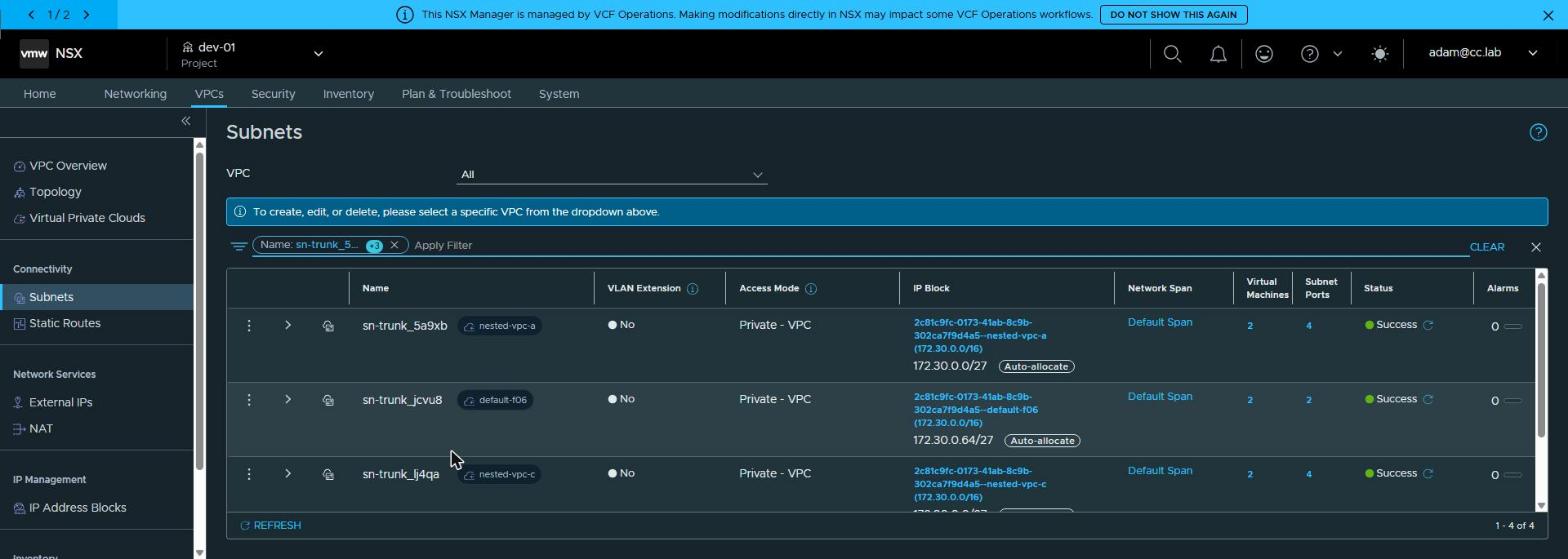Go to next notification arrow
The height and width of the screenshot is (559, 1568).
click(86, 15)
